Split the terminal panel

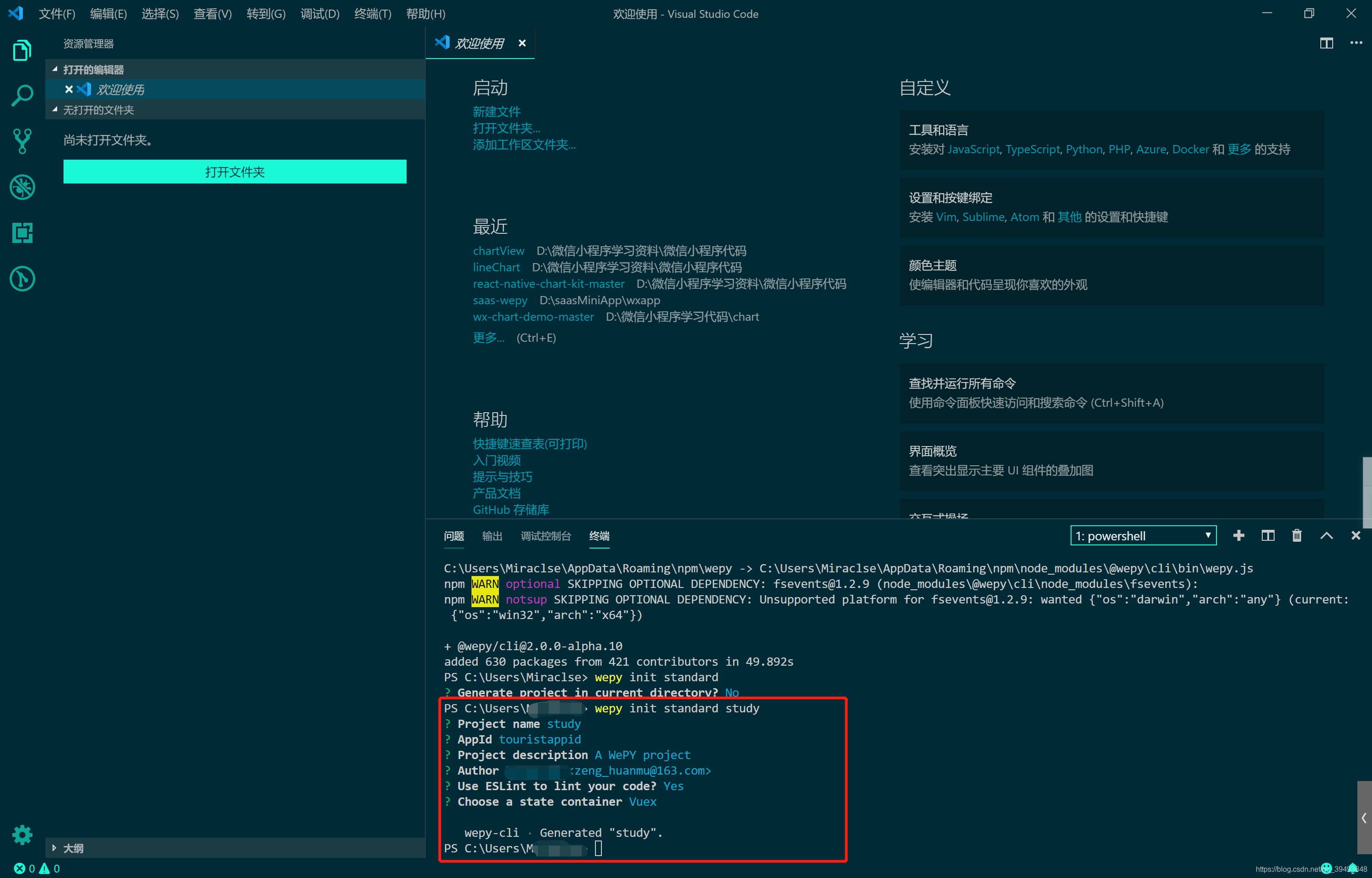tap(1268, 535)
